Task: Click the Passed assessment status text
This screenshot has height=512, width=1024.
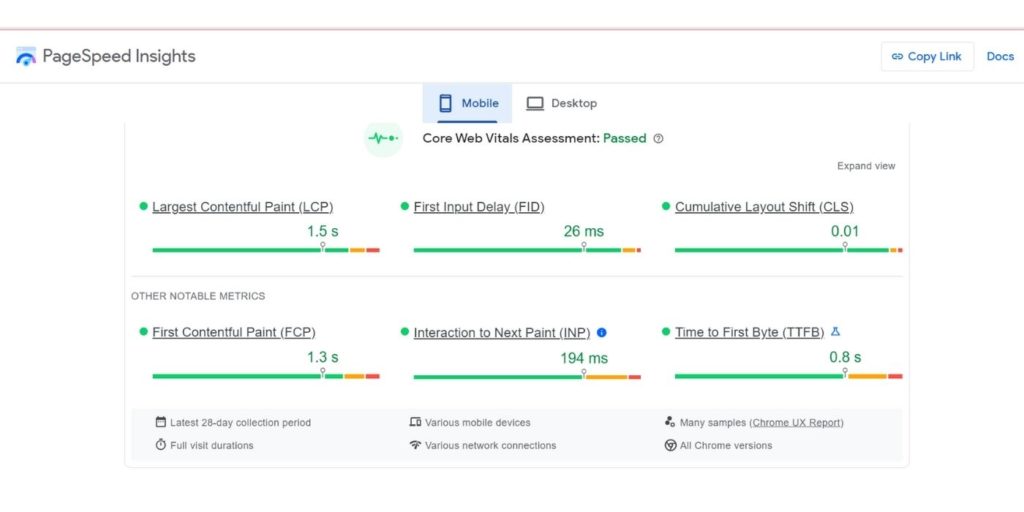Action: coord(624,138)
